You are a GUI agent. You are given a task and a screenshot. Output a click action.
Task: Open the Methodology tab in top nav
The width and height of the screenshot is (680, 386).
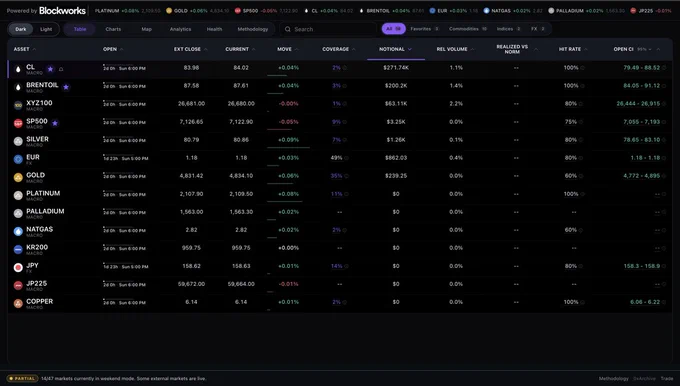(x=253, y=29)
